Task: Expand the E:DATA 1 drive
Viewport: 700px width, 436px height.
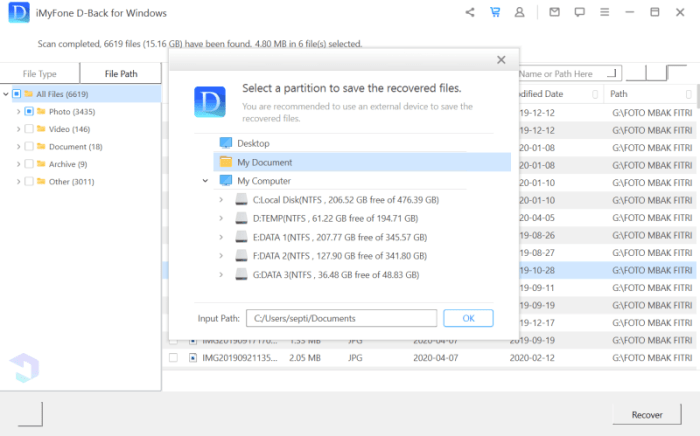Action: click(221, 237)
